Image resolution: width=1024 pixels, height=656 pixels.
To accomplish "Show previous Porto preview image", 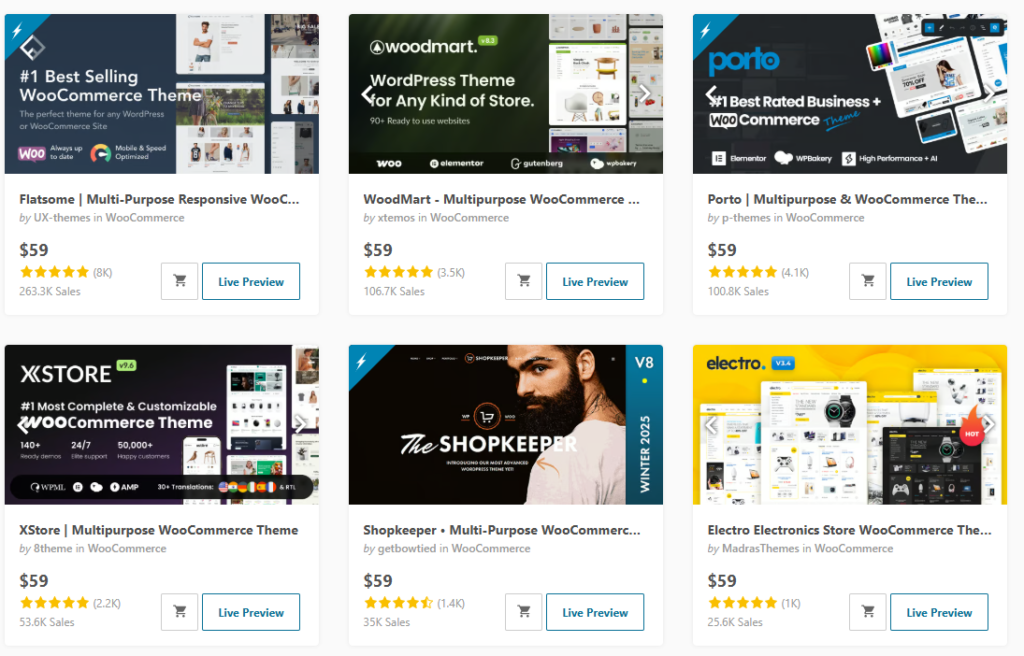I will click(x=711, y=94).
